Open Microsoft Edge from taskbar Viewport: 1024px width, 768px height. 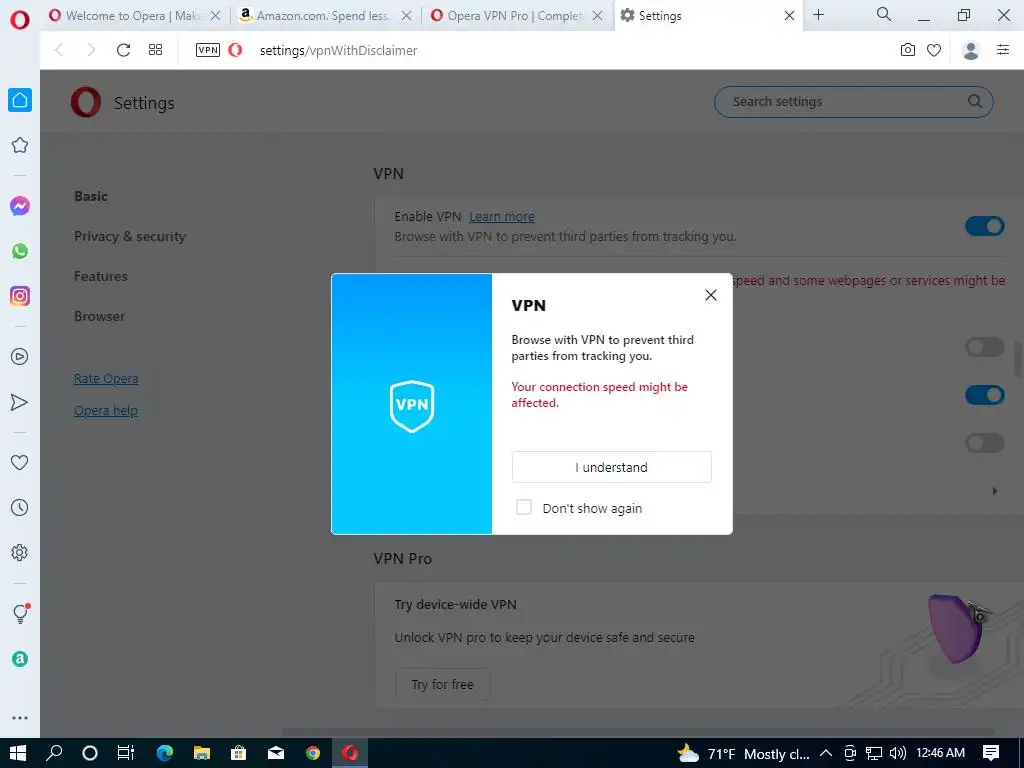(x=165, y=753)
